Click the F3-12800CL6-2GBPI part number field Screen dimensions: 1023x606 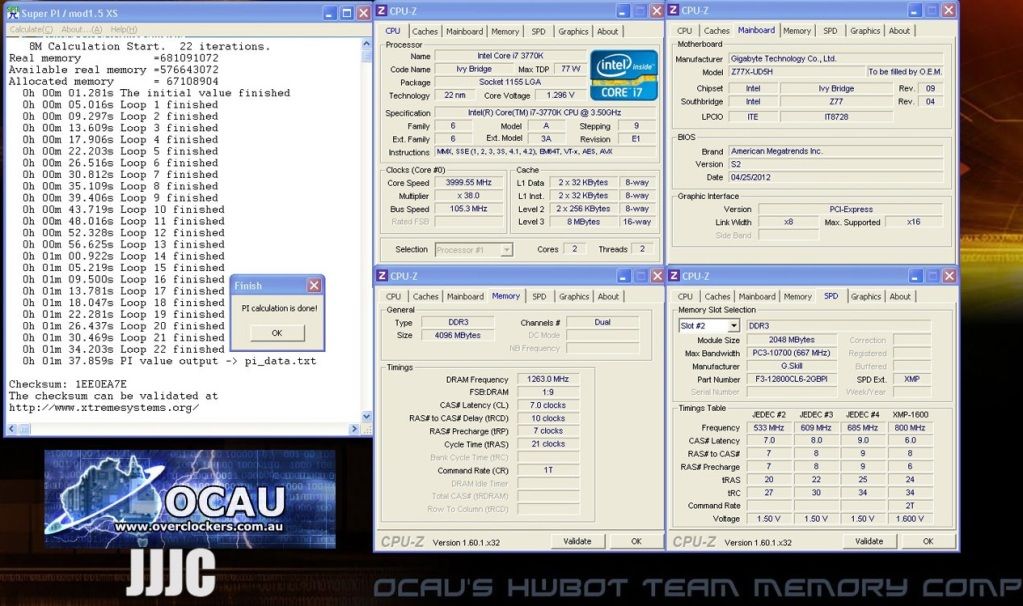coord(791,379)
